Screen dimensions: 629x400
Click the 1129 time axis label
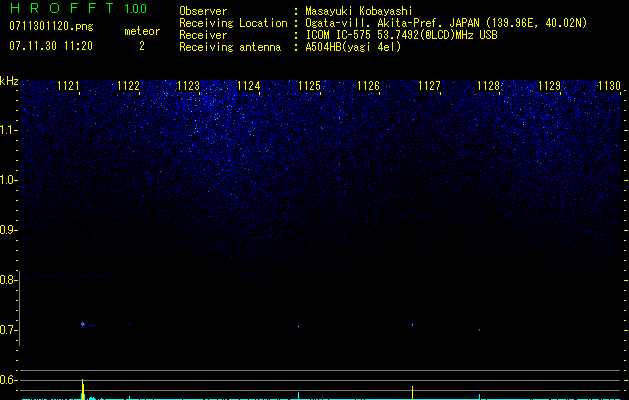(x=549, y=86)
